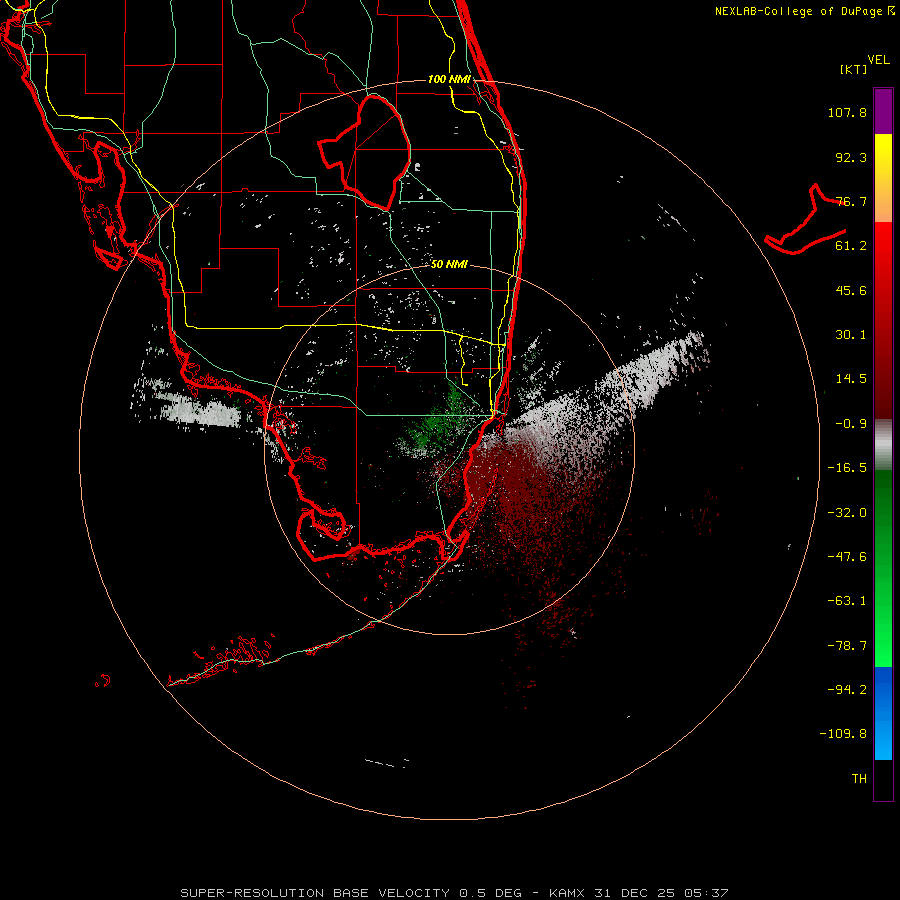Click the 50 NMI range ring label
Screen dimensions: 900x900
point(449,264)
